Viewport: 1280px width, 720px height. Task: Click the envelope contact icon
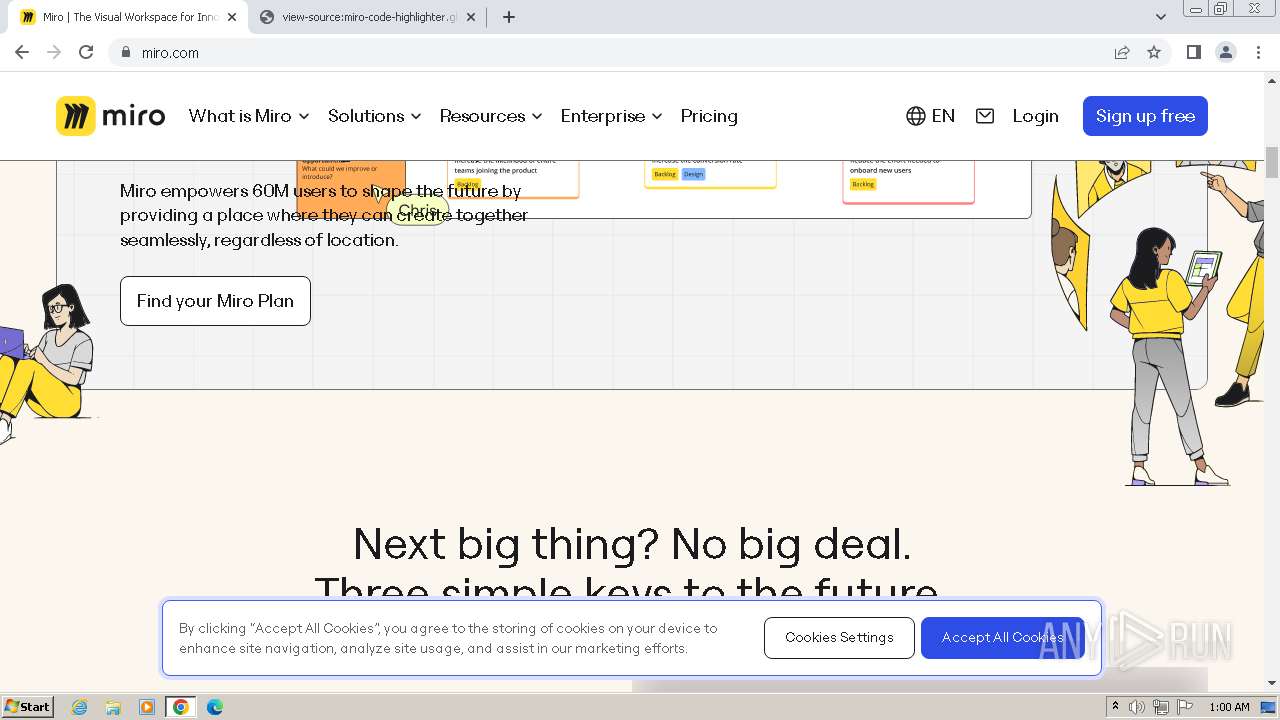click(x=985, y=116)
